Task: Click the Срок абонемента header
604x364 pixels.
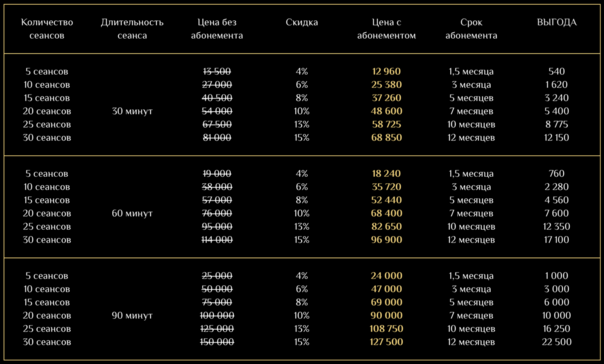Action: (x=471, y=29)
